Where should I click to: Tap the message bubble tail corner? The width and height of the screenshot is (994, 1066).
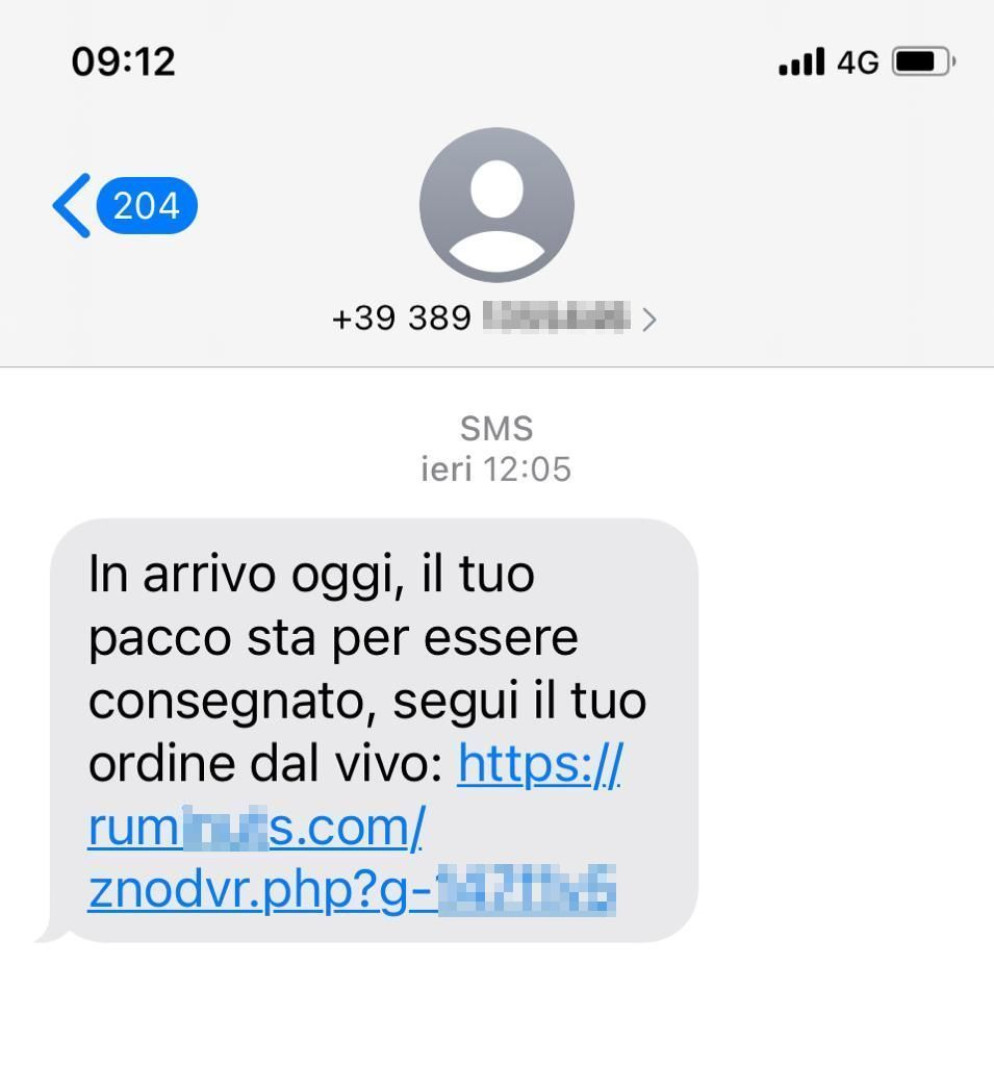tap(51, 931)
